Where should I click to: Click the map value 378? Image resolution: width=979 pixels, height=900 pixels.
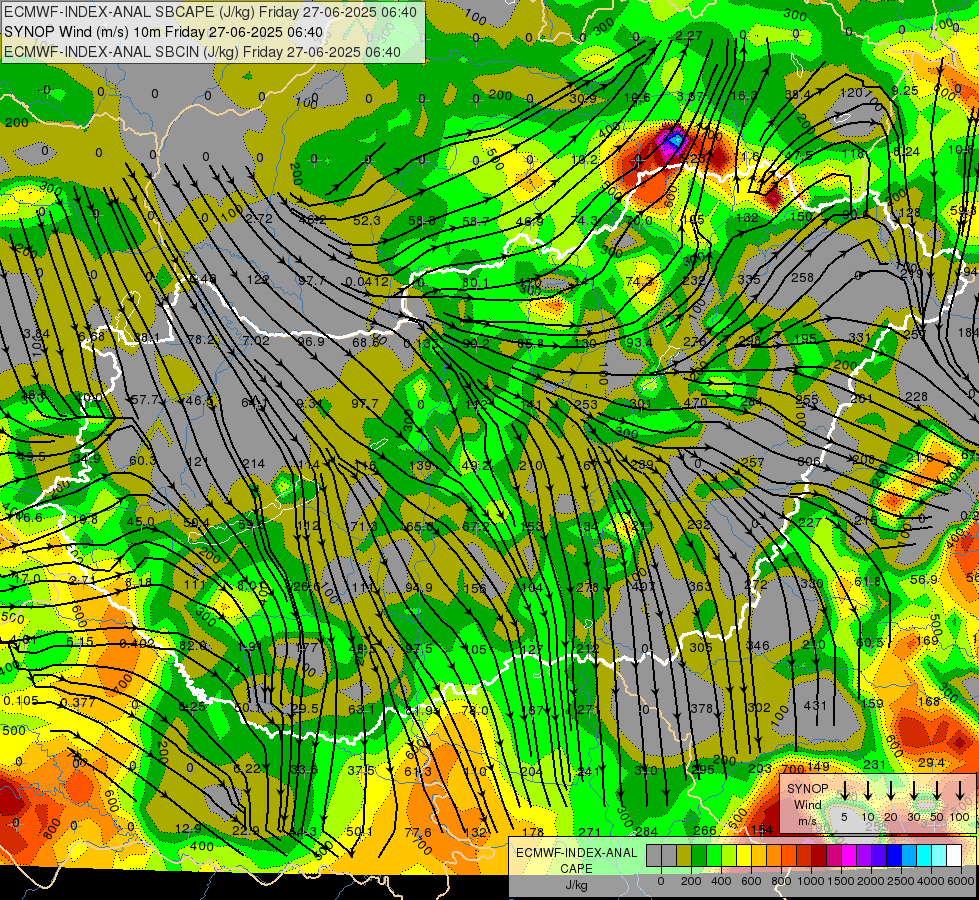702,708
